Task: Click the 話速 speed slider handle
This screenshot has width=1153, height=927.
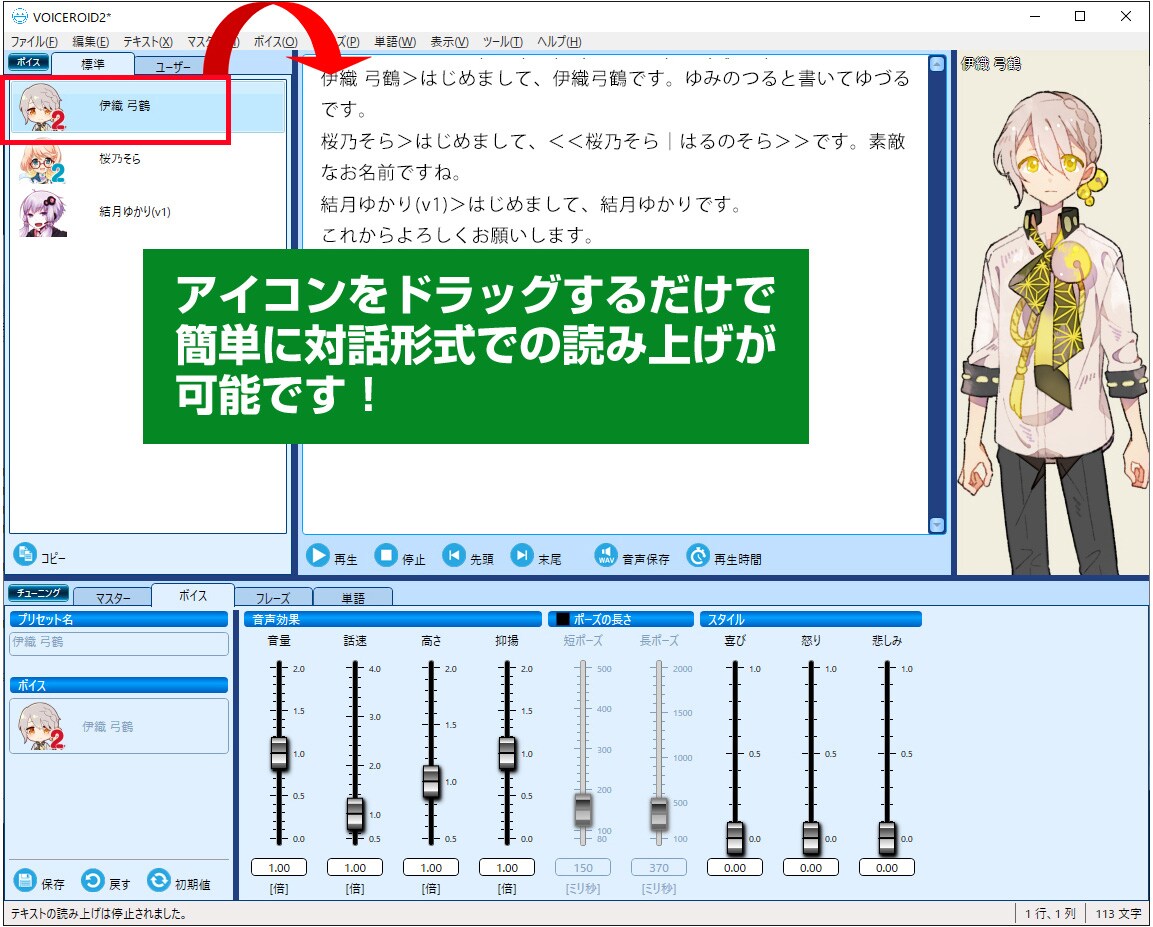Action: click(x=355, y=815)
